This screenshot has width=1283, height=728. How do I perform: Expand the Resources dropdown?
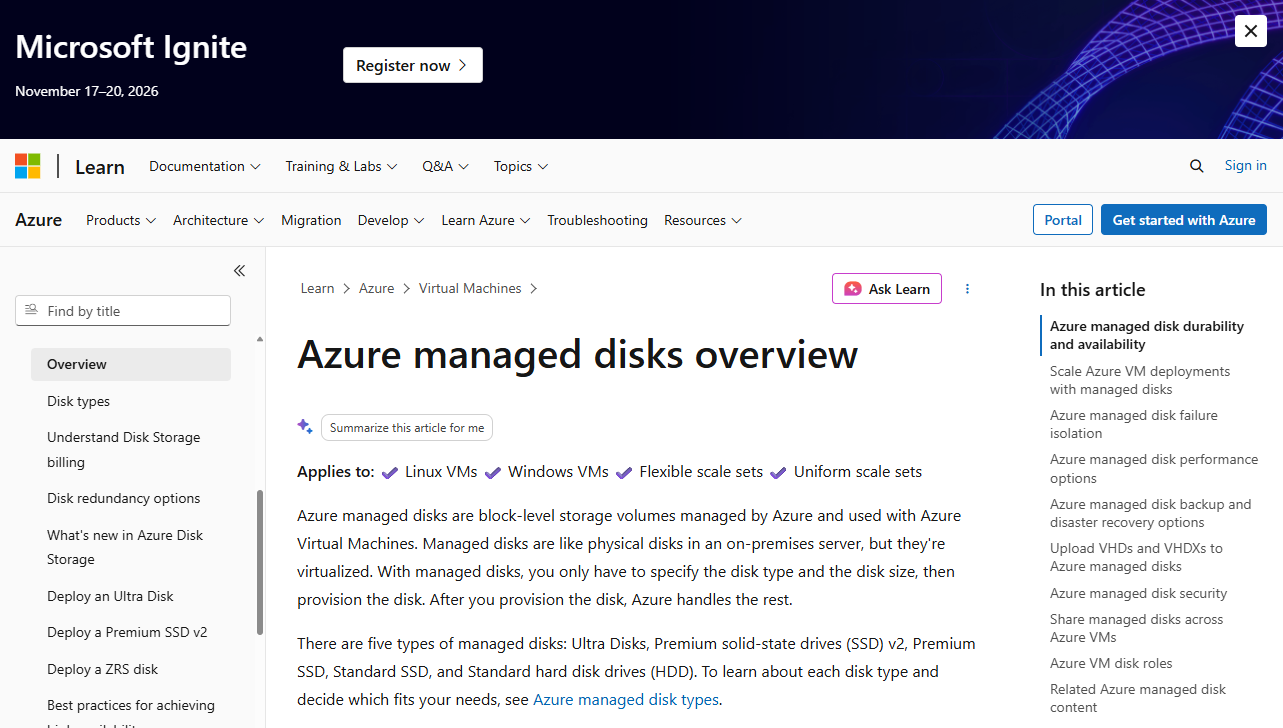703,220
